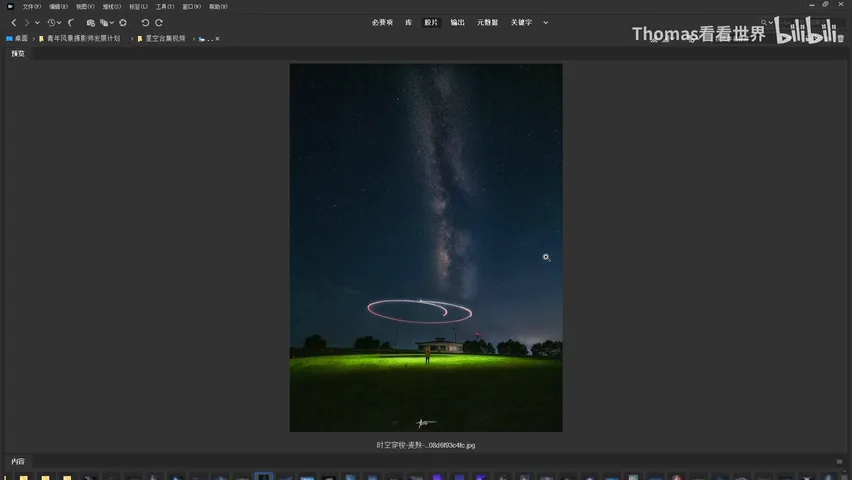Go back with the left arrow
The image size is (852, 480).
14,23
